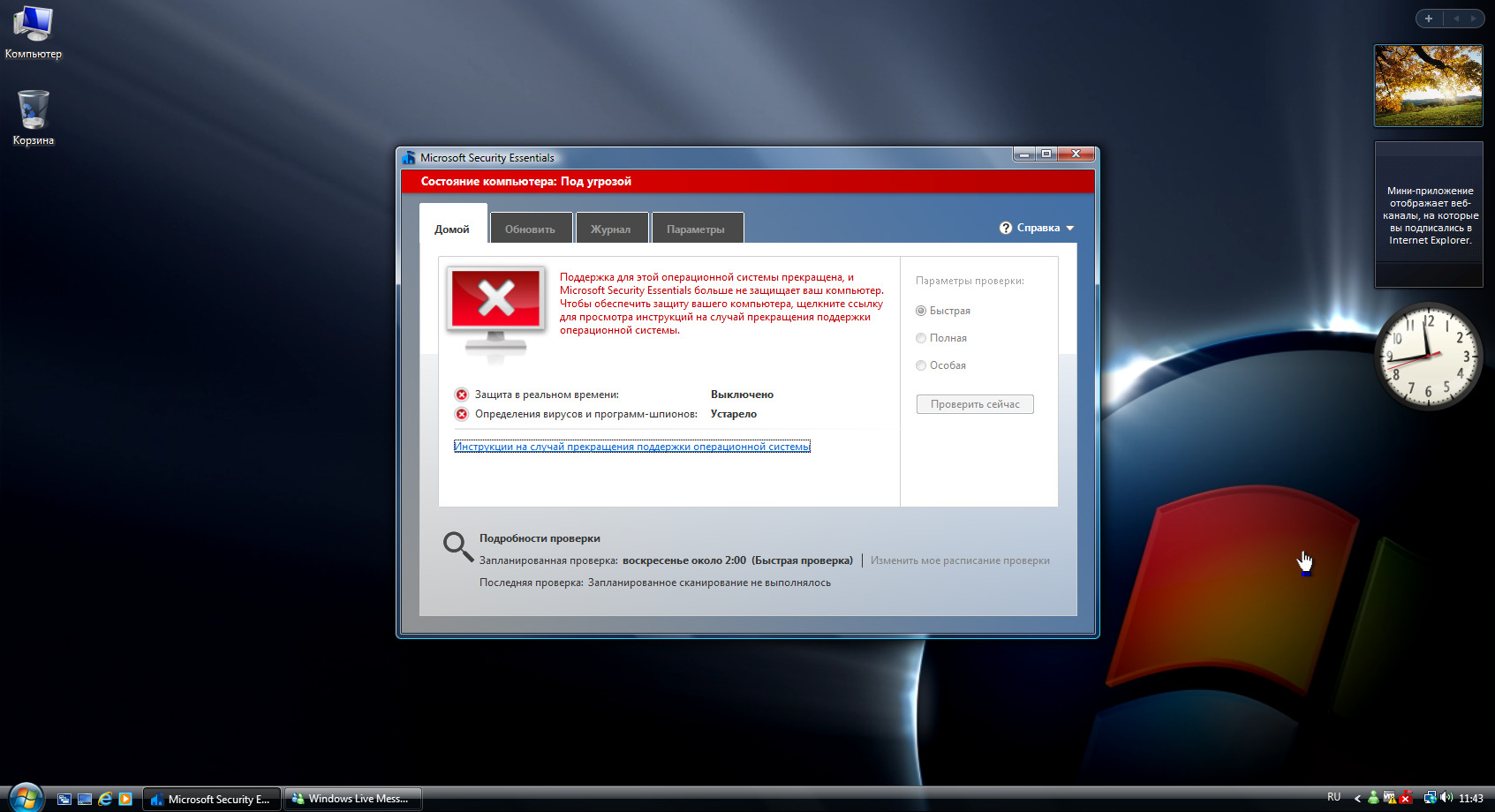
Task: Switch to the Параметры tab
Action: coord(696,229)
